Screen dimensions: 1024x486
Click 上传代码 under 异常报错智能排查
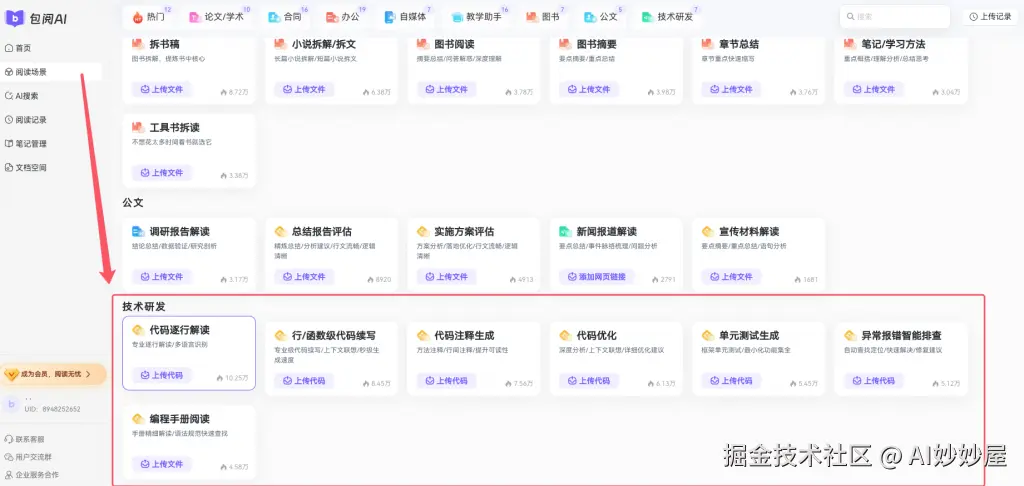tap(874, 380)
